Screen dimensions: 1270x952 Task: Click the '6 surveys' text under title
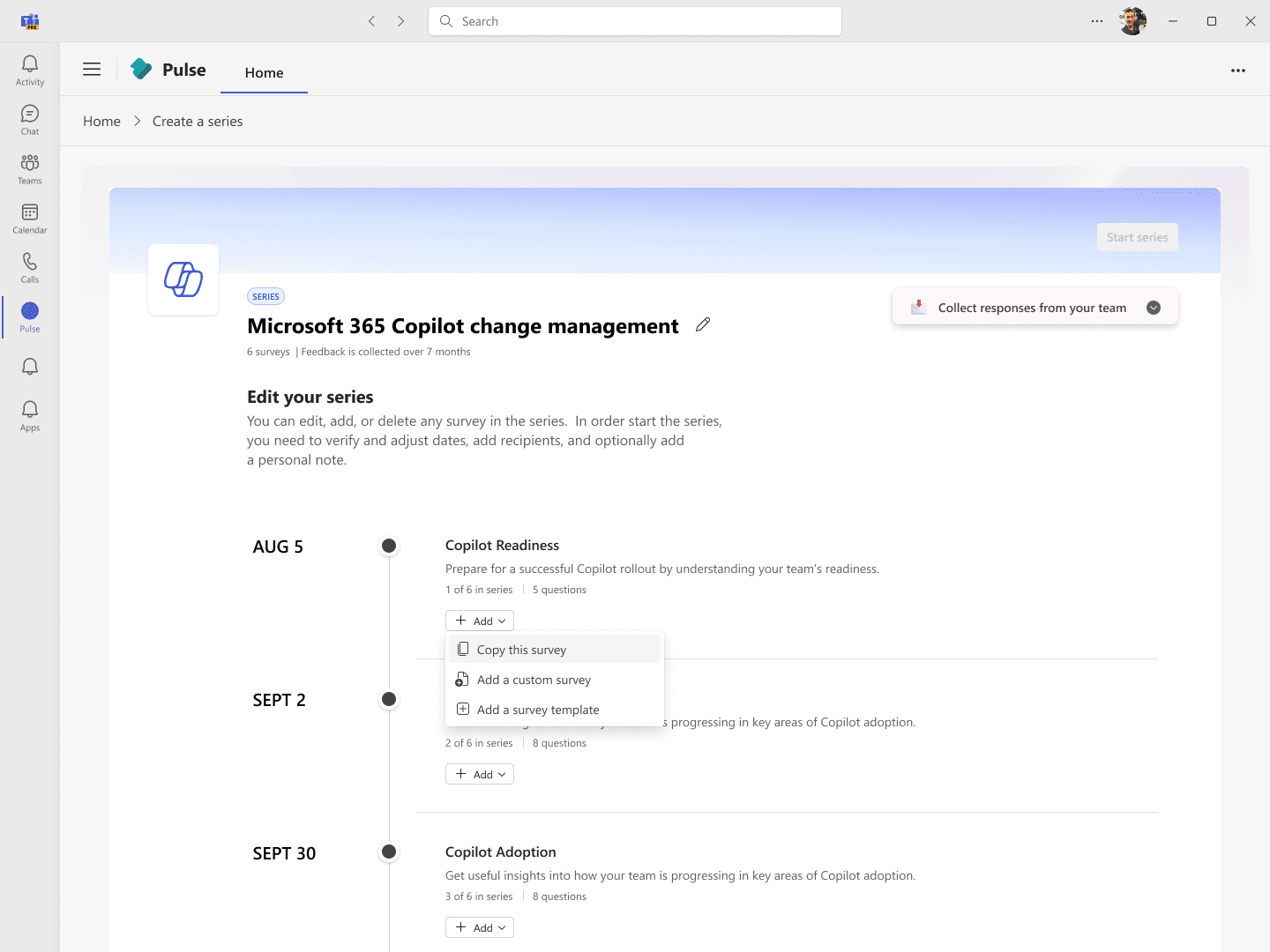tap(268, 352)
